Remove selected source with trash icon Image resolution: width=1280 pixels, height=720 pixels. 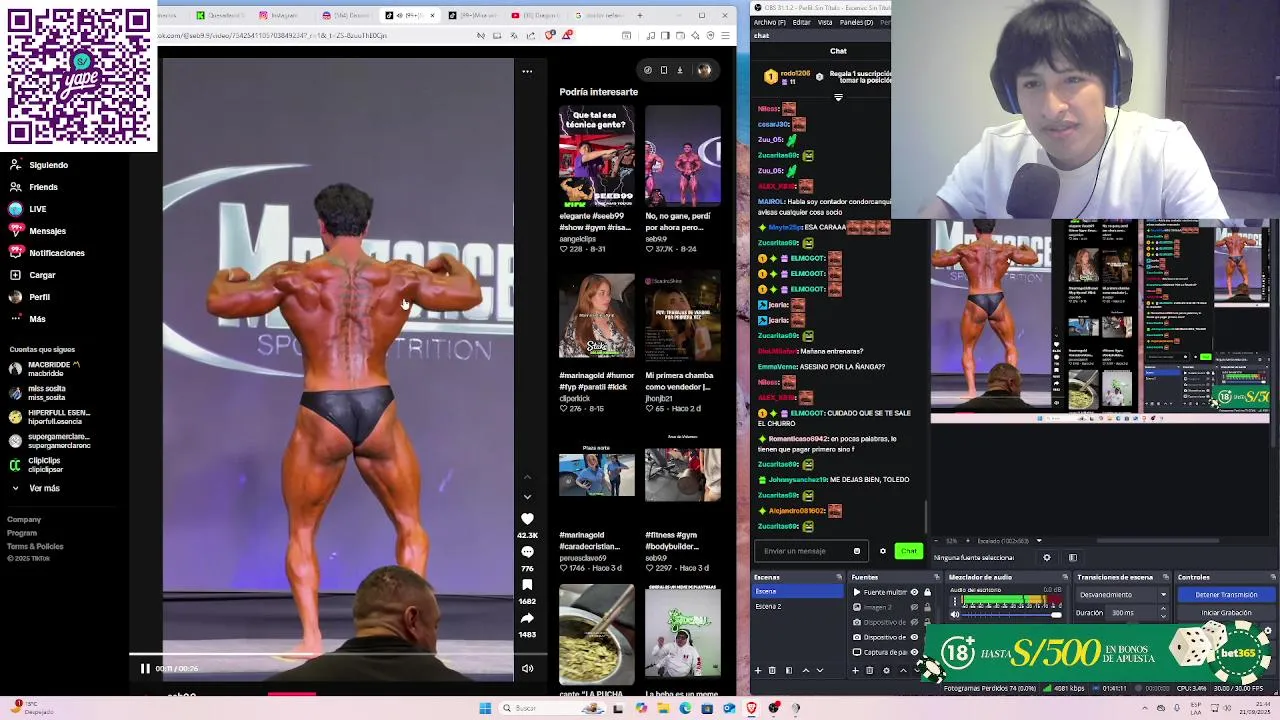tap(870, 671)
